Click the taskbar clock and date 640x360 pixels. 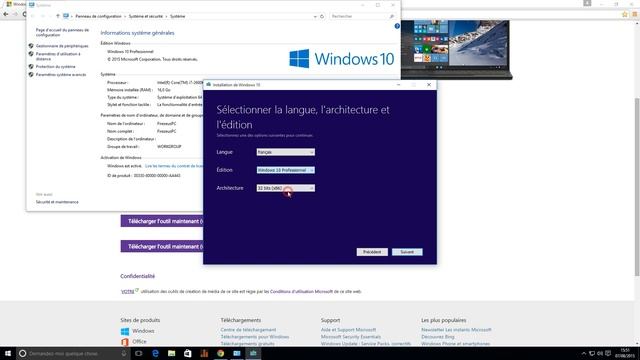pos(625,353)
